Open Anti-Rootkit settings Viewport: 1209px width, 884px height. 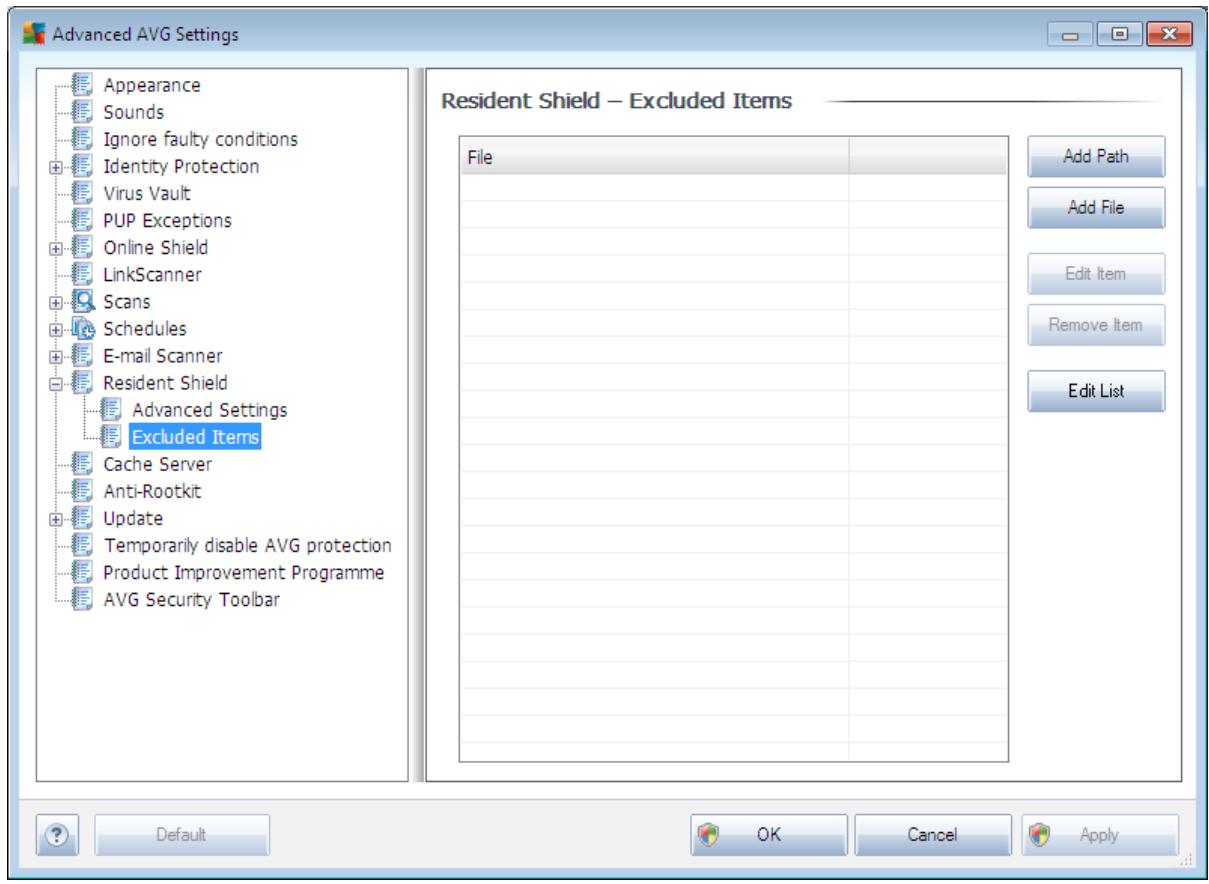[151, 490]
